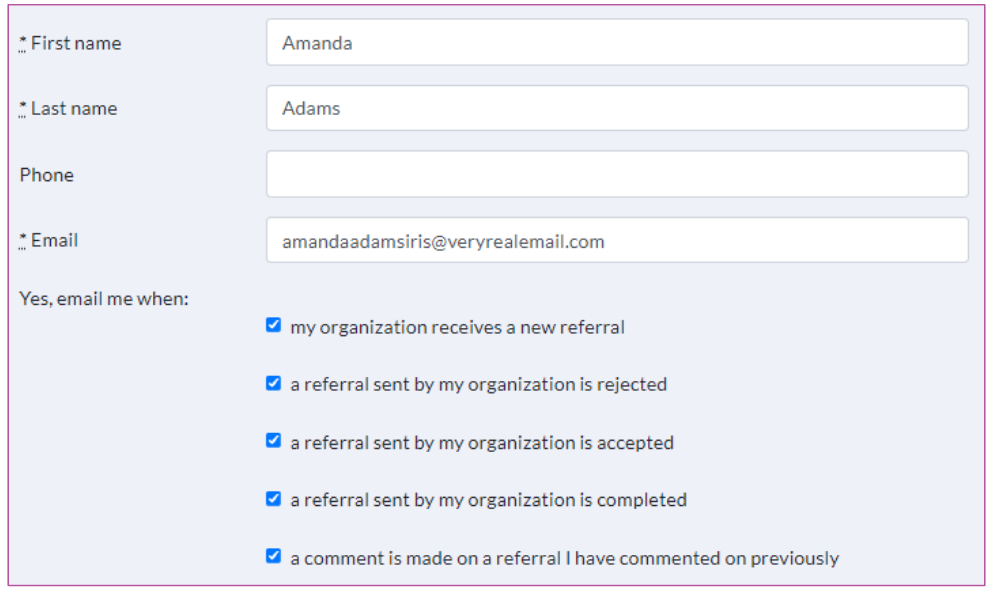Click the 'First name' field label
The image size is (991, 591).
click(76, 43)
